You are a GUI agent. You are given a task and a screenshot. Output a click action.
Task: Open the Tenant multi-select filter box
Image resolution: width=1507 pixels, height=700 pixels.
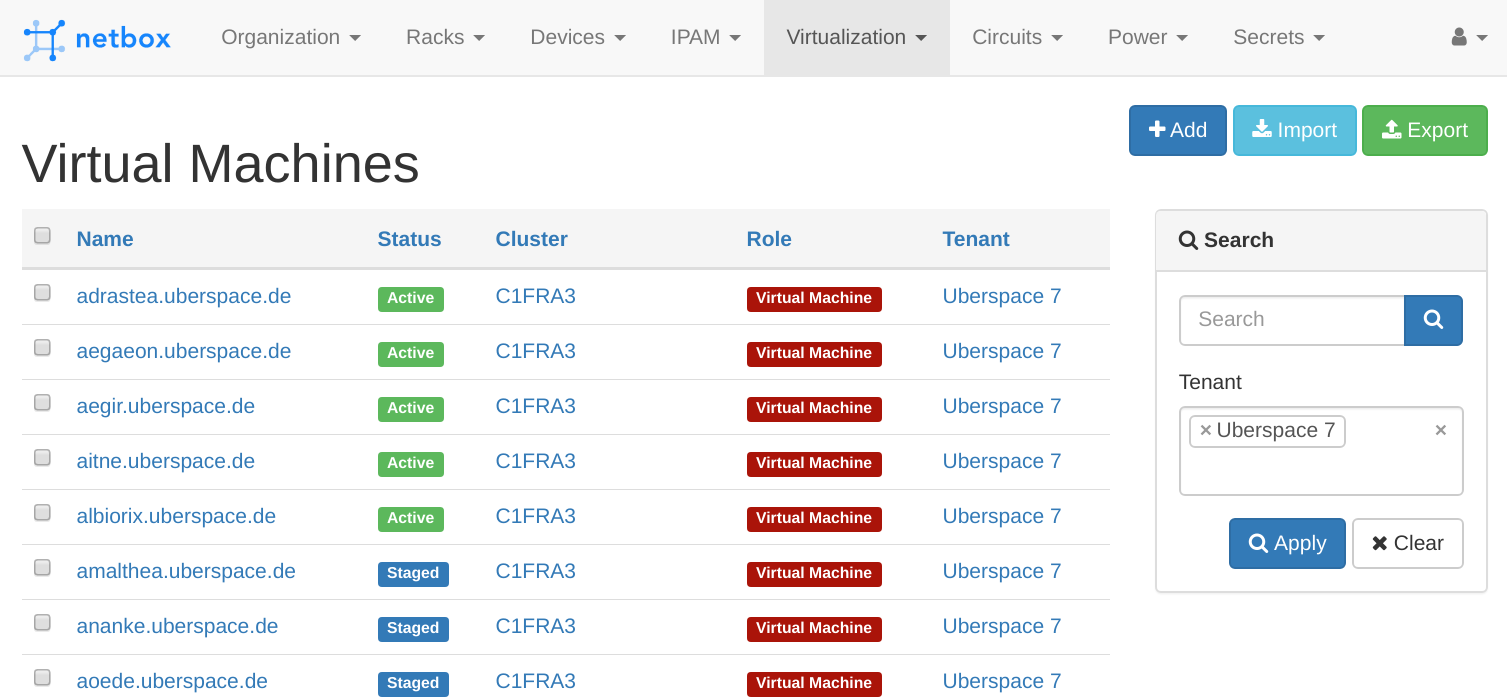(1321, 451)
